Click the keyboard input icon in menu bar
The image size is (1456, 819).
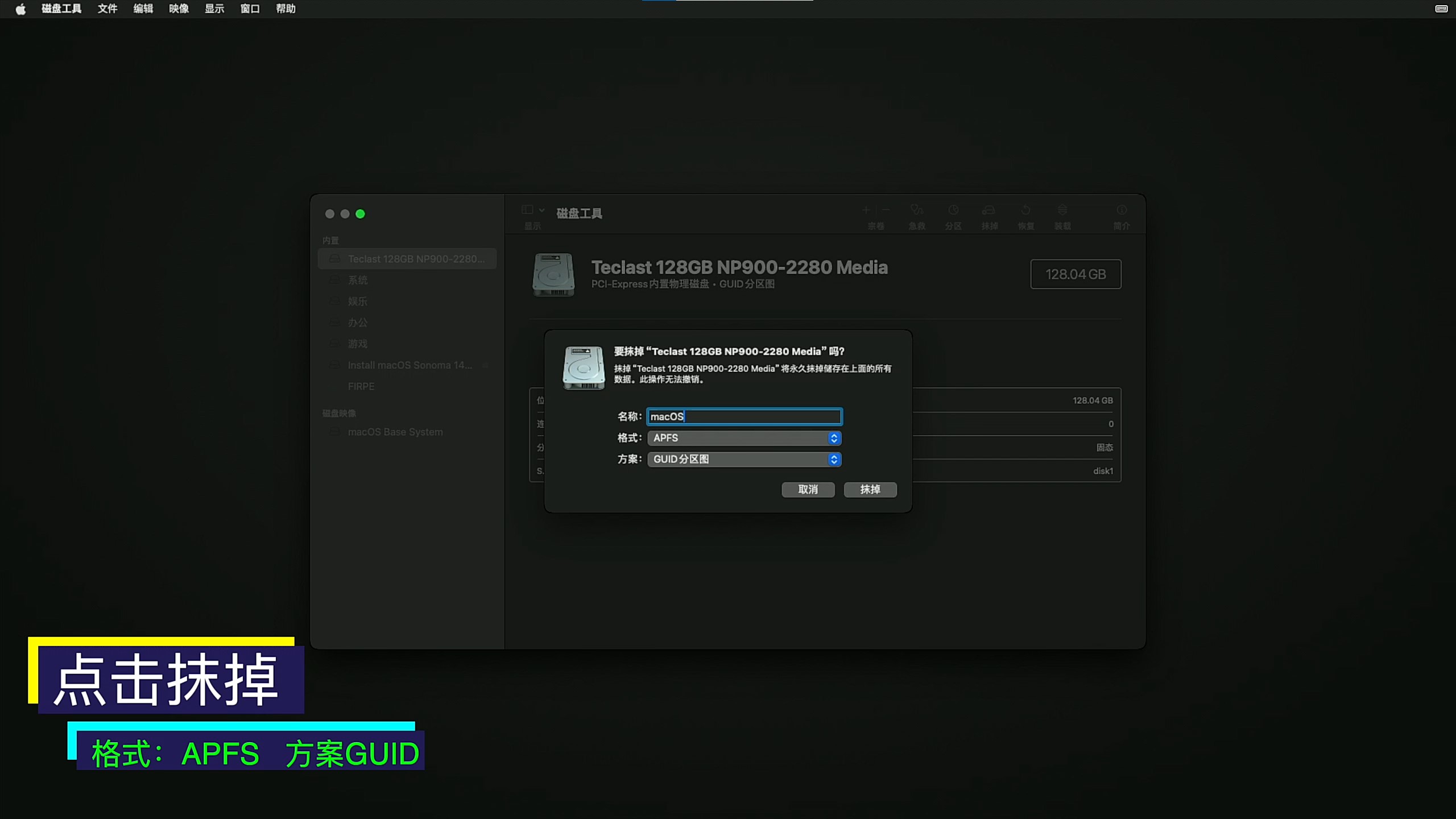point(1441,9)
